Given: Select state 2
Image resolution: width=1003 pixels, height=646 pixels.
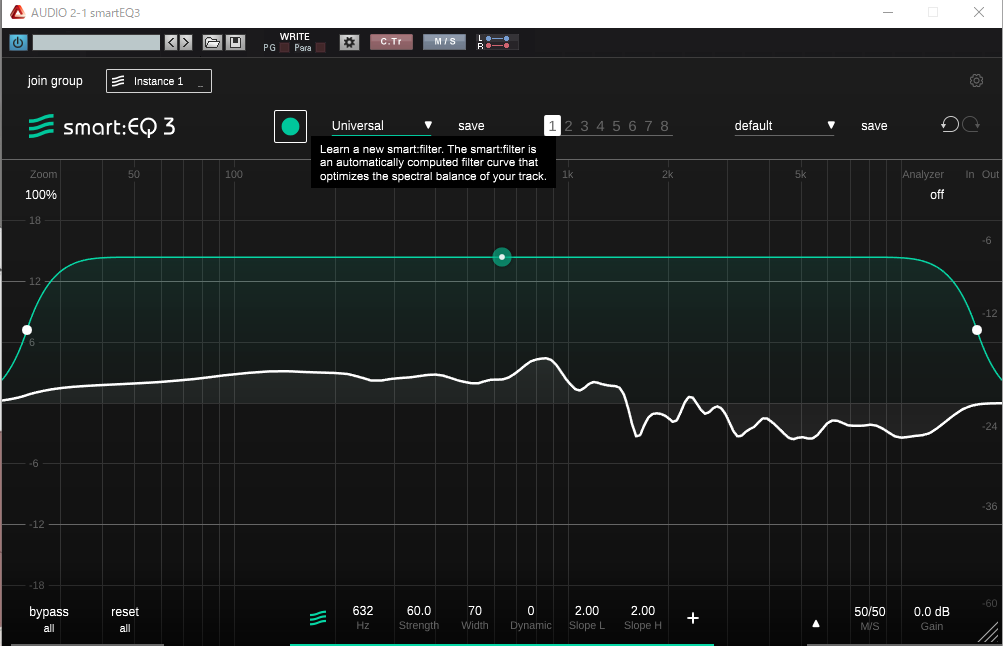Looking at the screenshot, I should (x=568, y=126).
